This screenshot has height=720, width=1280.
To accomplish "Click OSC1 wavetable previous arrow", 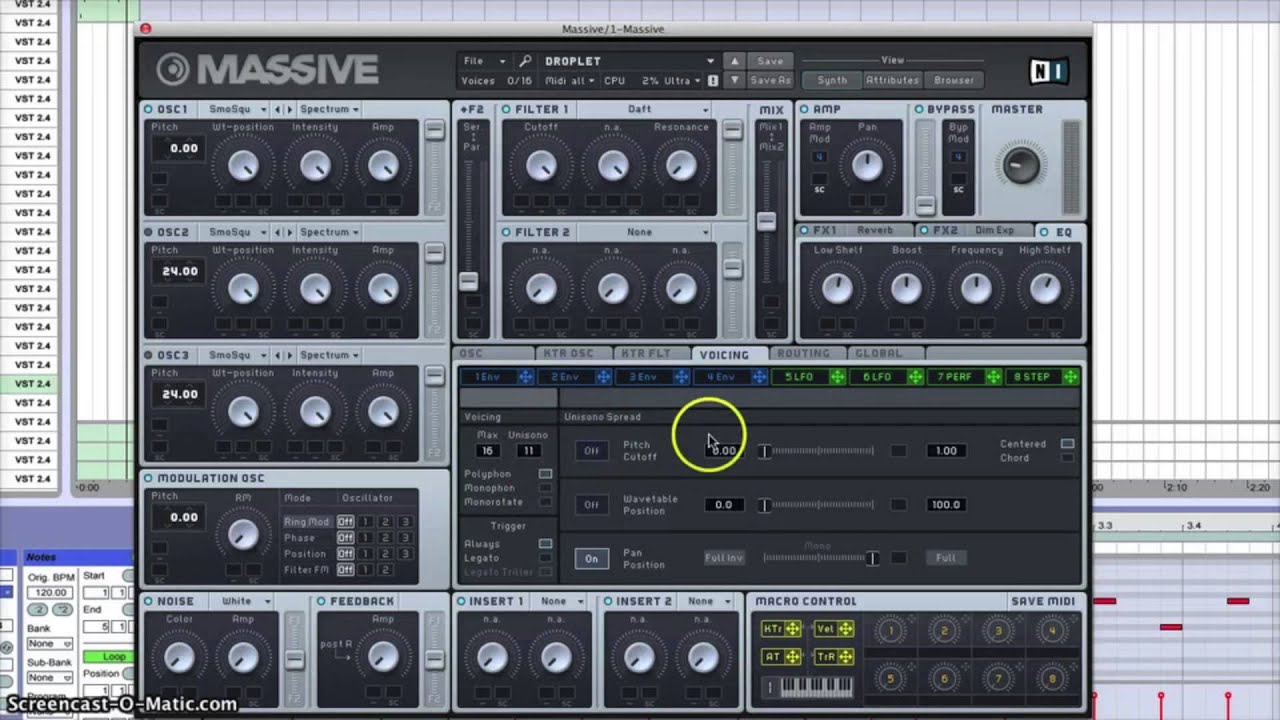I will pos(279,109).
